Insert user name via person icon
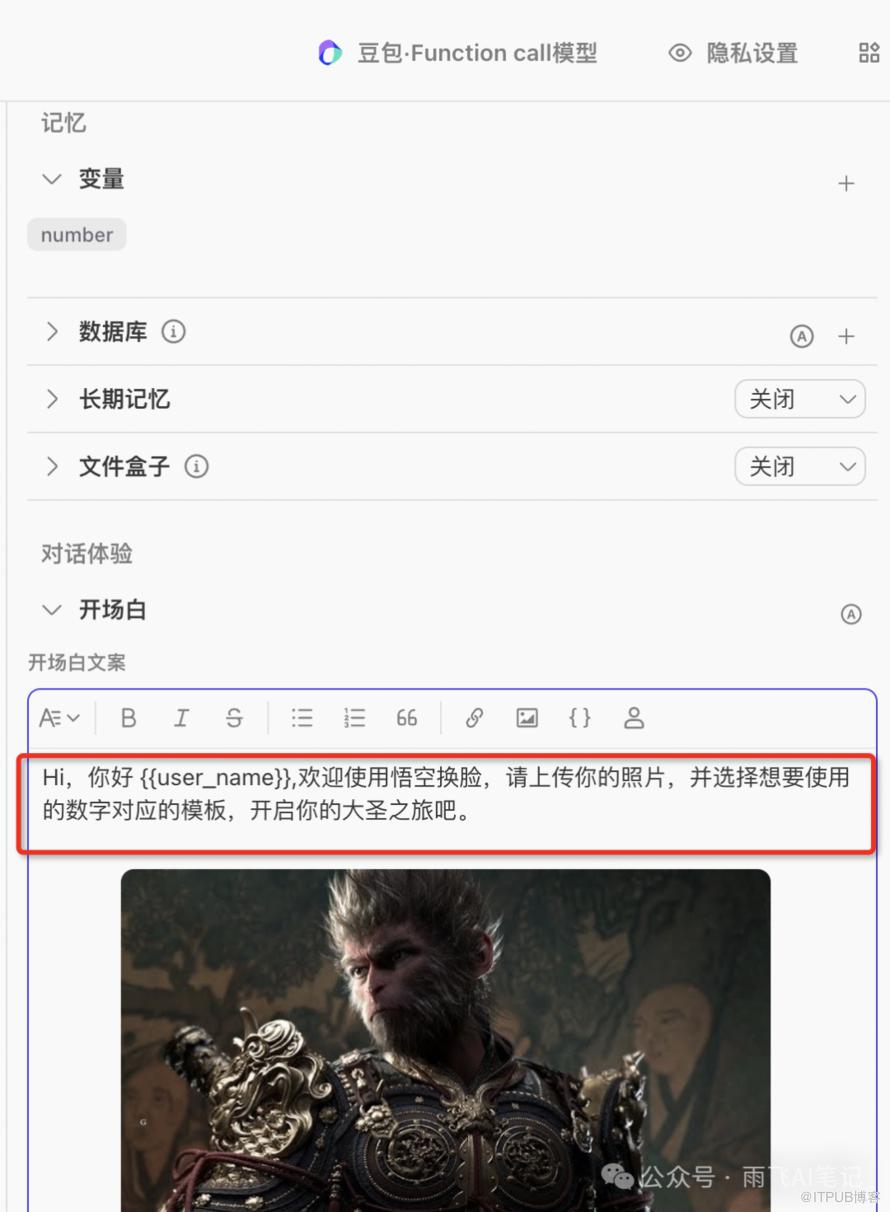The height and width of the screenshot is (1212, 890). (634, 718)
